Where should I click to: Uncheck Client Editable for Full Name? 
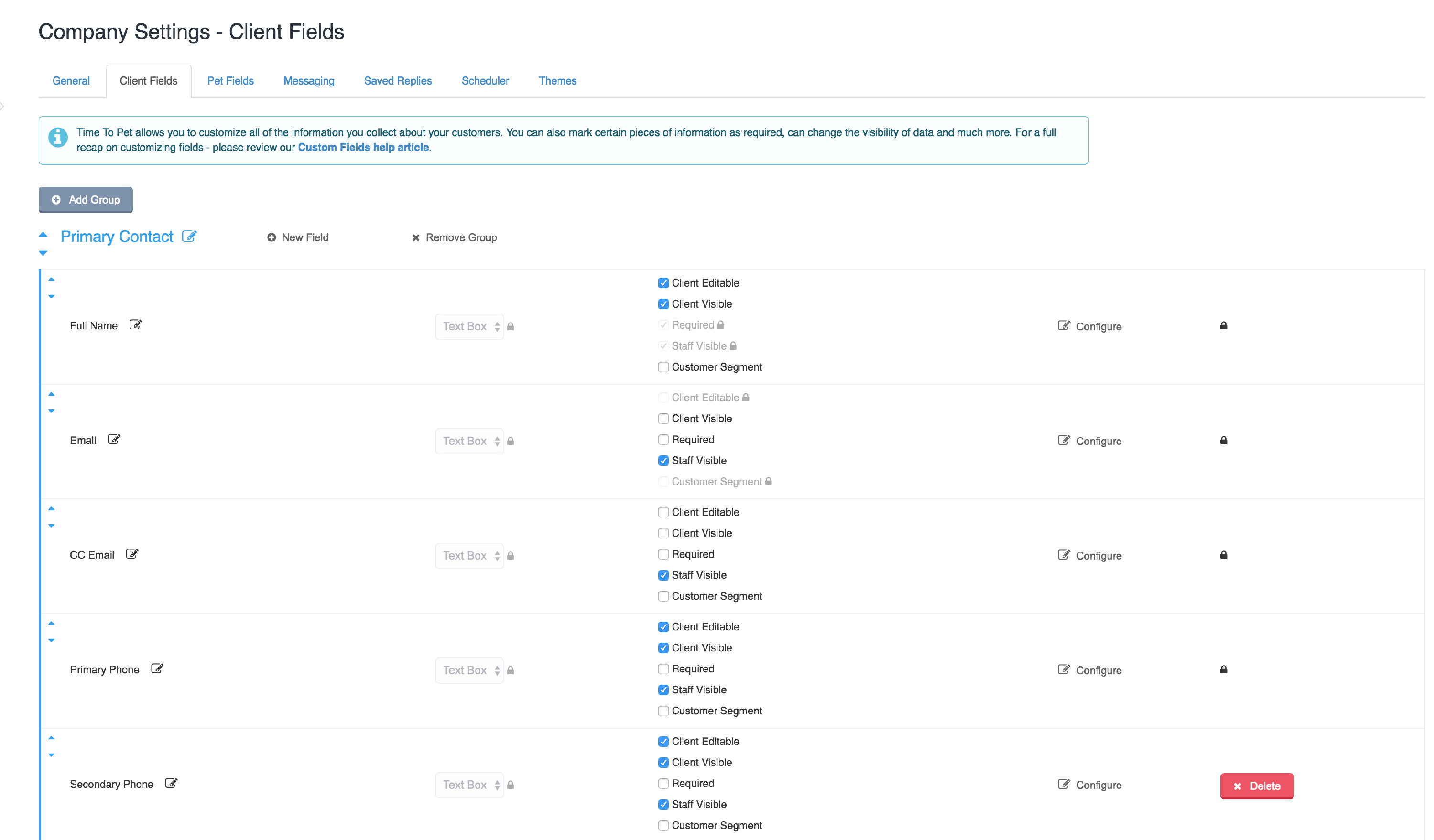[x=663, y=283]
